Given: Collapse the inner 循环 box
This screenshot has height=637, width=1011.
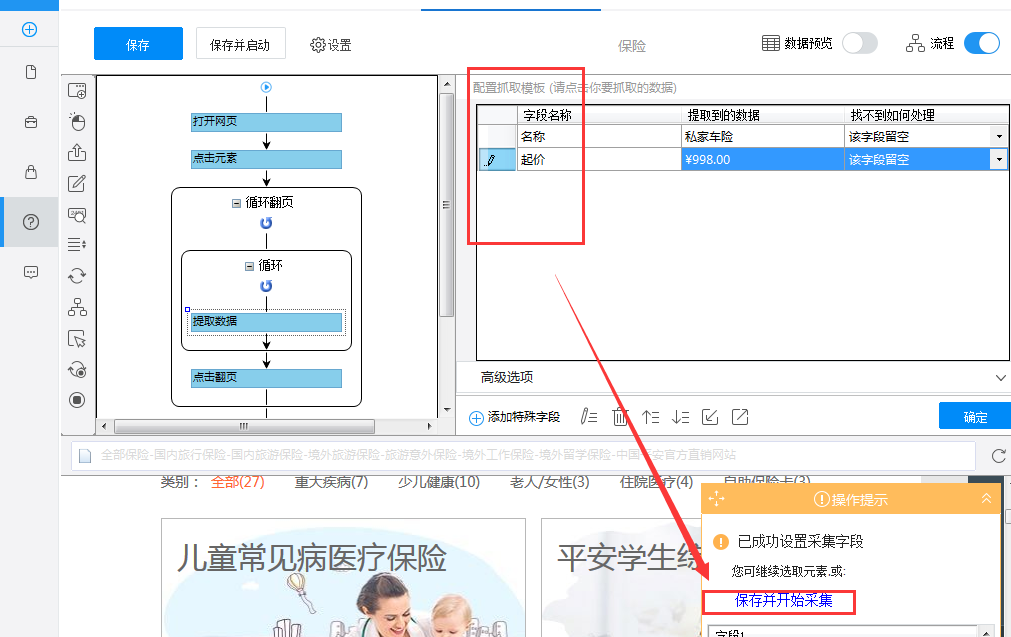Looking at the screenshot, I should click(249, 266).
